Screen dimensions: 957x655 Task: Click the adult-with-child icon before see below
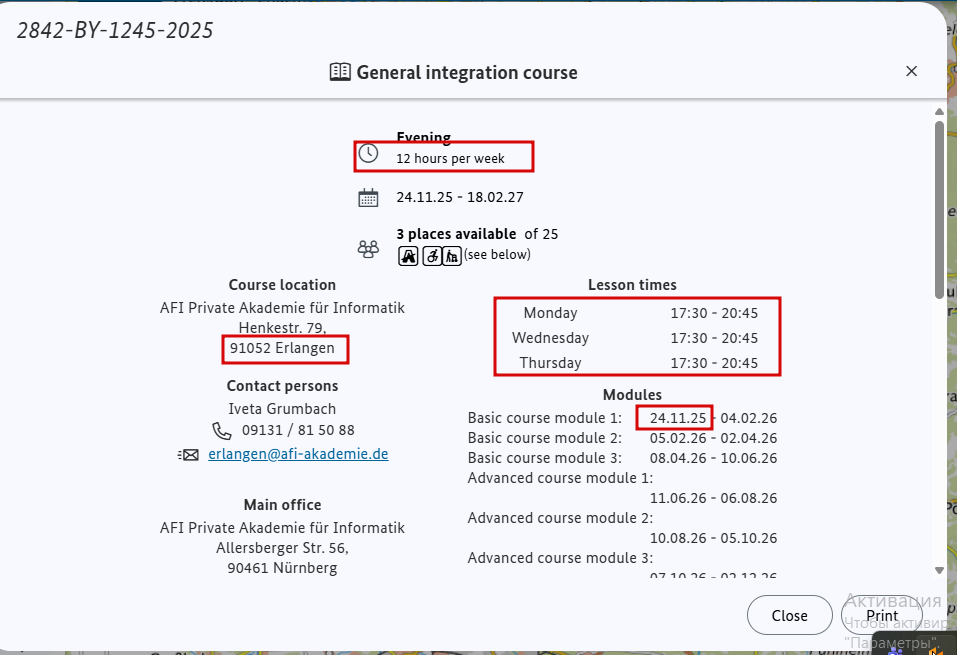(452, 256)
